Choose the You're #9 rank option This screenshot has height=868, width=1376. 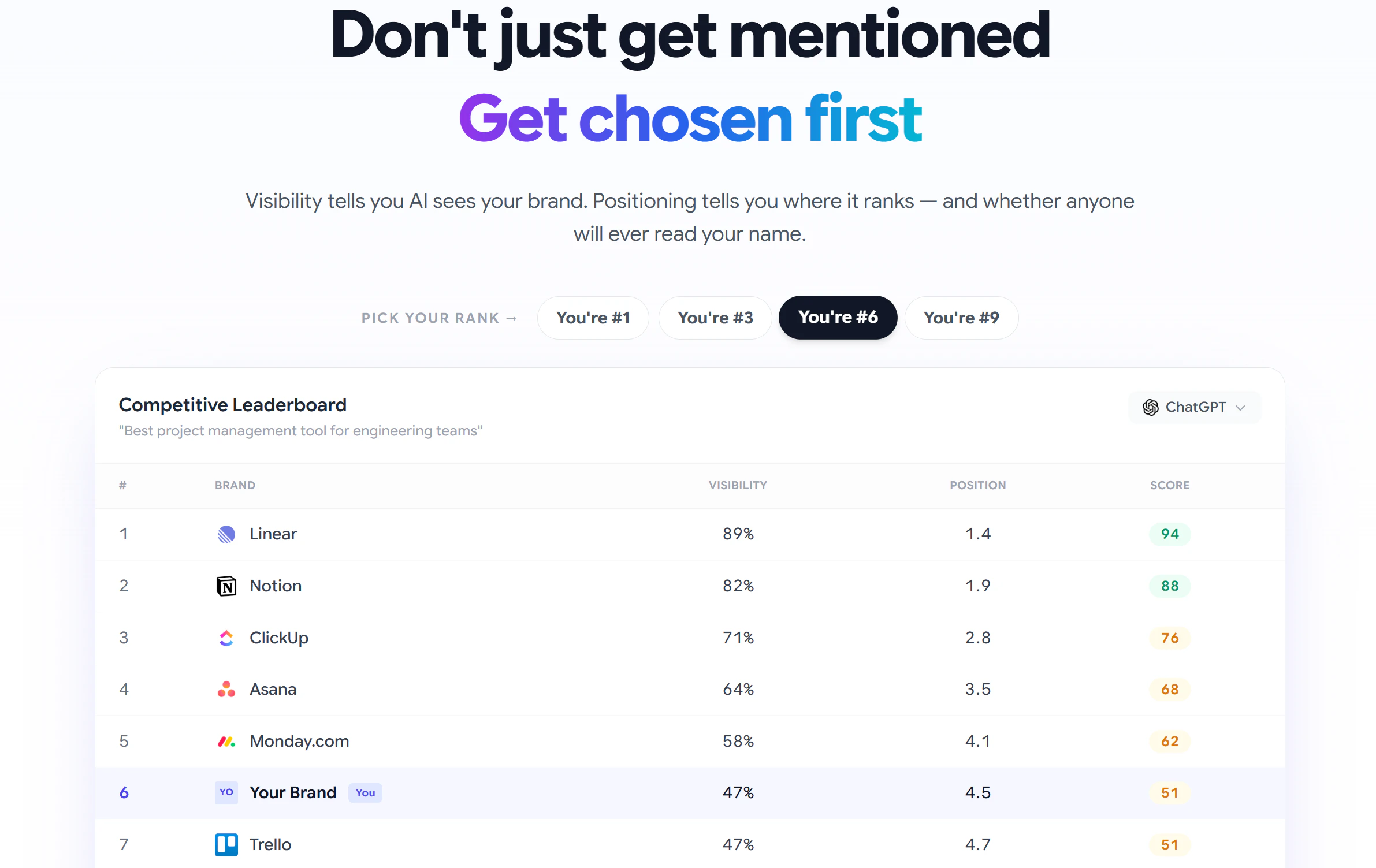[961, 318]
